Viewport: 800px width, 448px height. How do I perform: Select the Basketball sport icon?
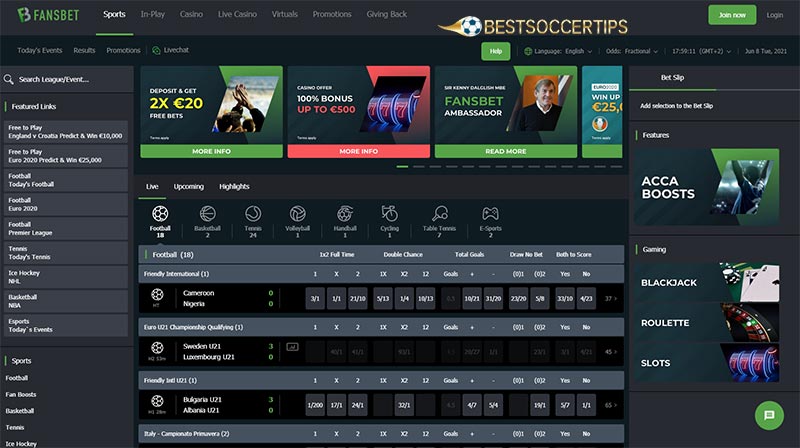coord(207,214)
